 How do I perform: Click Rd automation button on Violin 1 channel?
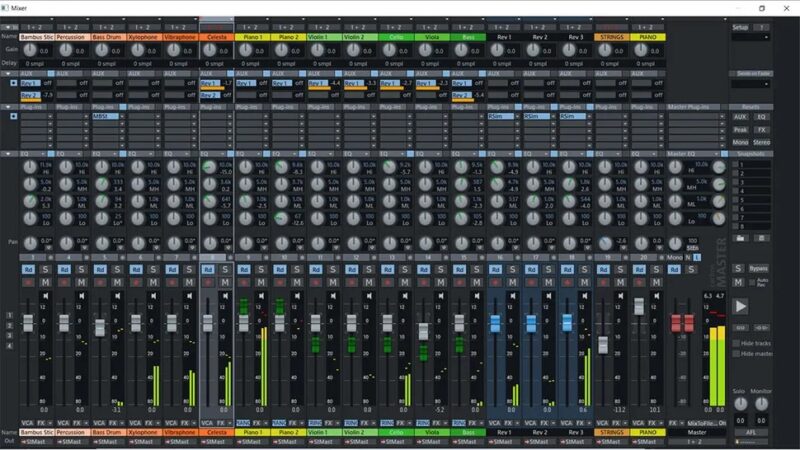coord(316,269)
